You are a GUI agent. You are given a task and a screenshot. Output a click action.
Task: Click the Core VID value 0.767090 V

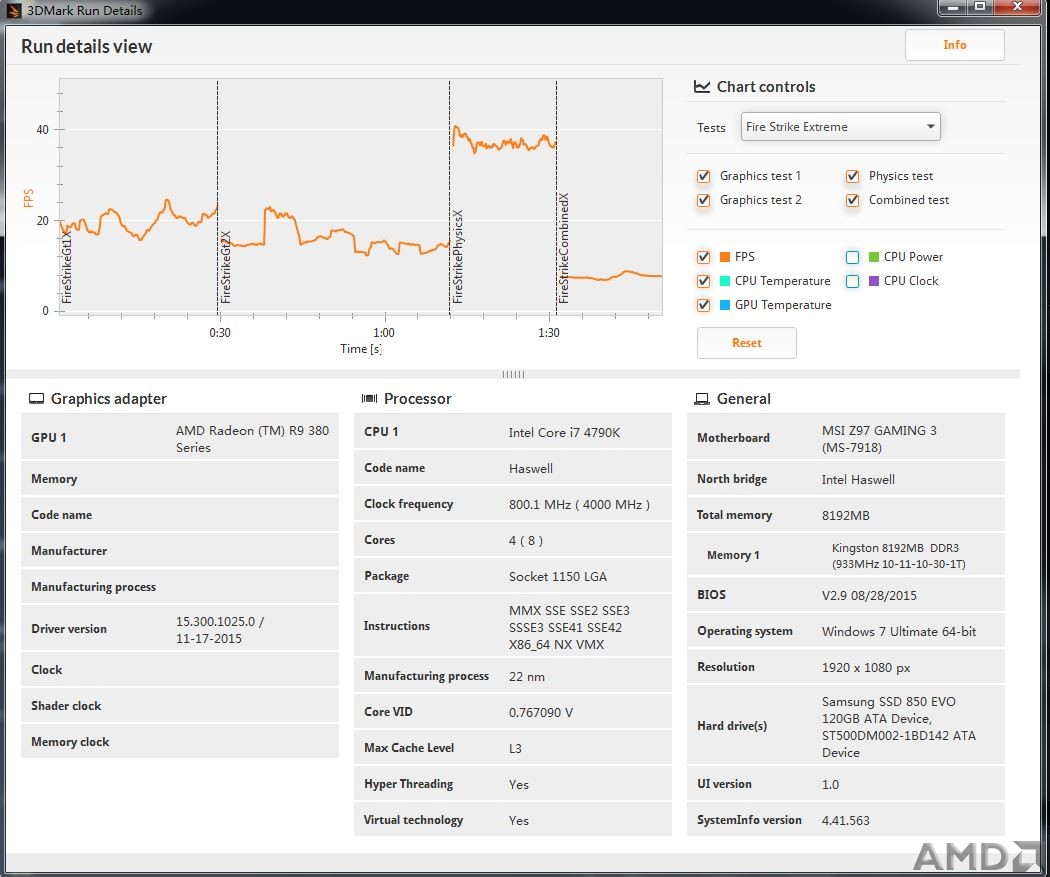pyautogui.click(x=540, y=712)
